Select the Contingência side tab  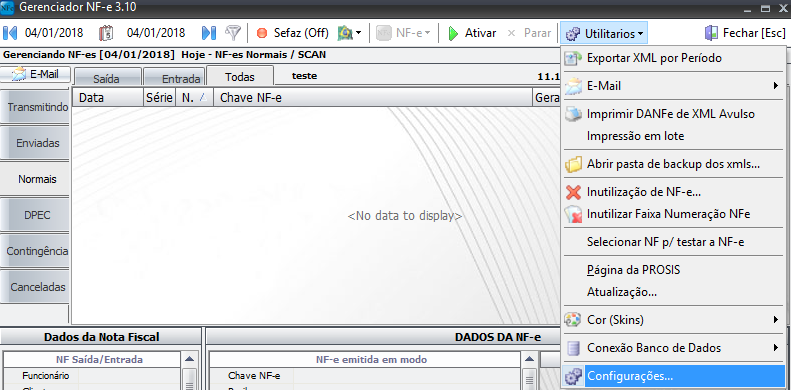(x=35, y=251)
